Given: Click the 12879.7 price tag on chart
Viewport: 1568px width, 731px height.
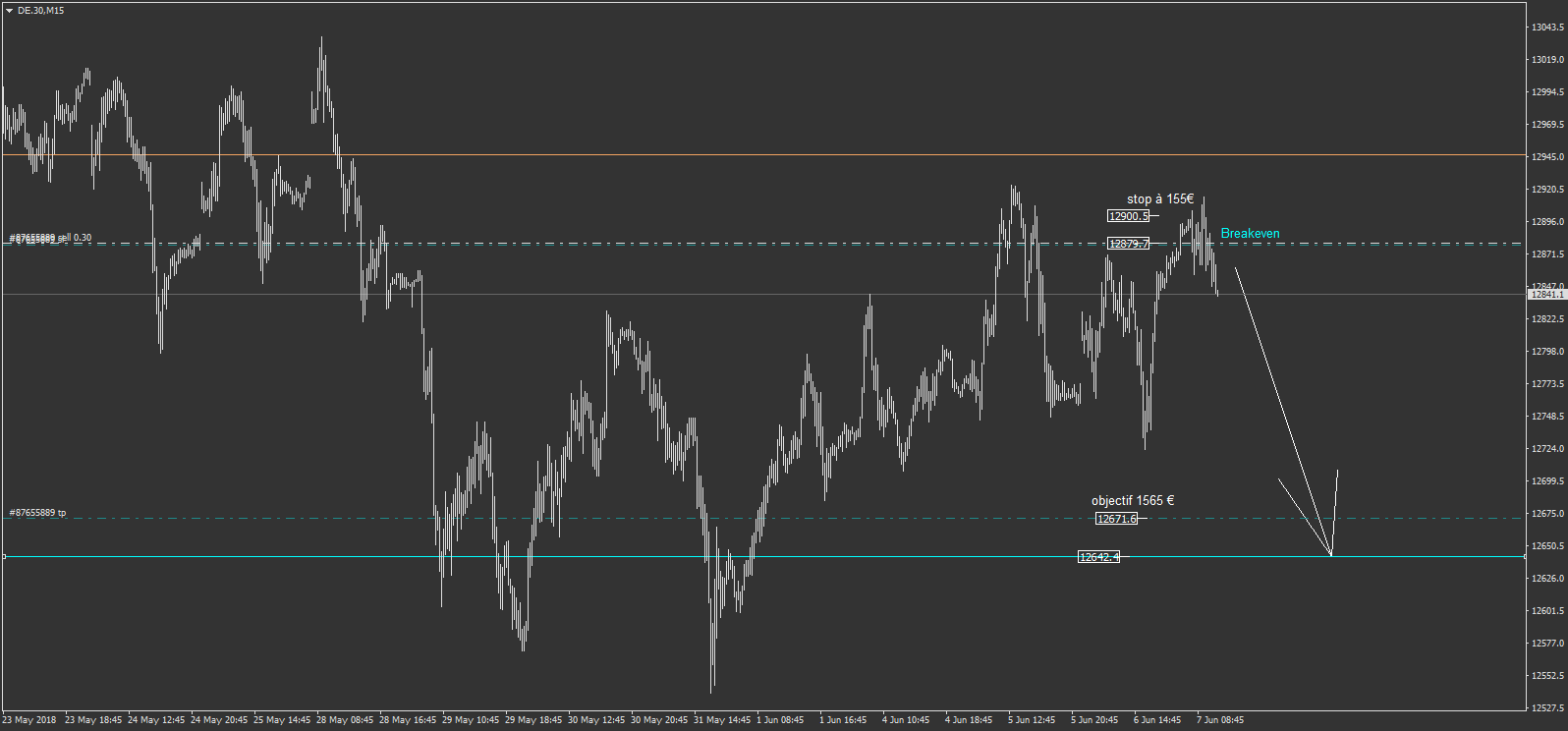Looking at the screenshot, I should (1128, 244).
